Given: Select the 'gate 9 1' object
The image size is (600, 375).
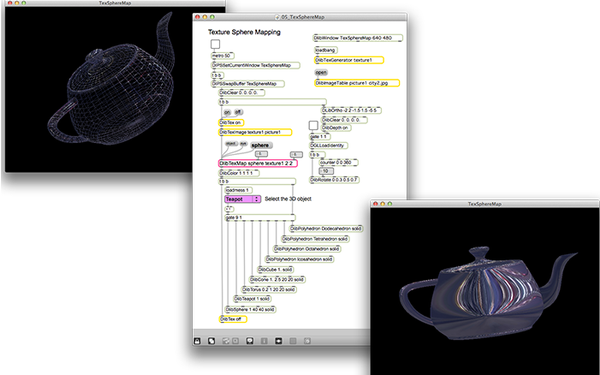Looking at the screenshot, I should tap(260, 217).
